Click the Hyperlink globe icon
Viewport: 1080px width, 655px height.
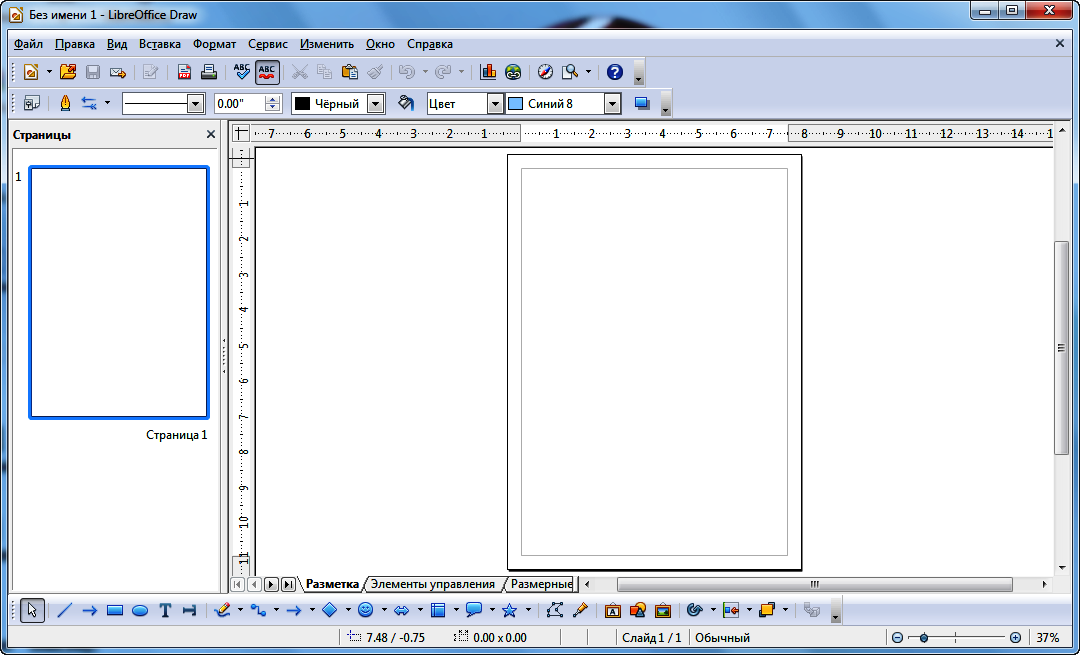(513, 72)
